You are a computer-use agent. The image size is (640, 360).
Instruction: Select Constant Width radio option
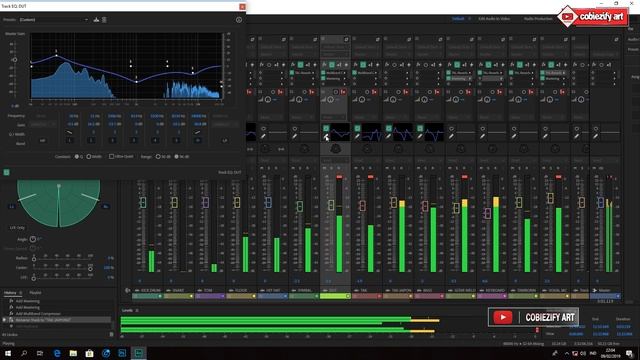(x=89, y=157)
